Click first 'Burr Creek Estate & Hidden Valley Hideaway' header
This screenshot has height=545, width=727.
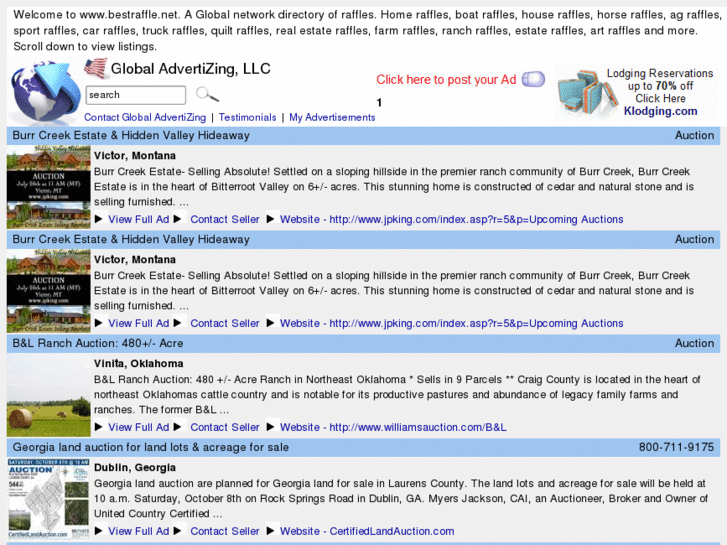pyautogui.click(x=131, y=135)
